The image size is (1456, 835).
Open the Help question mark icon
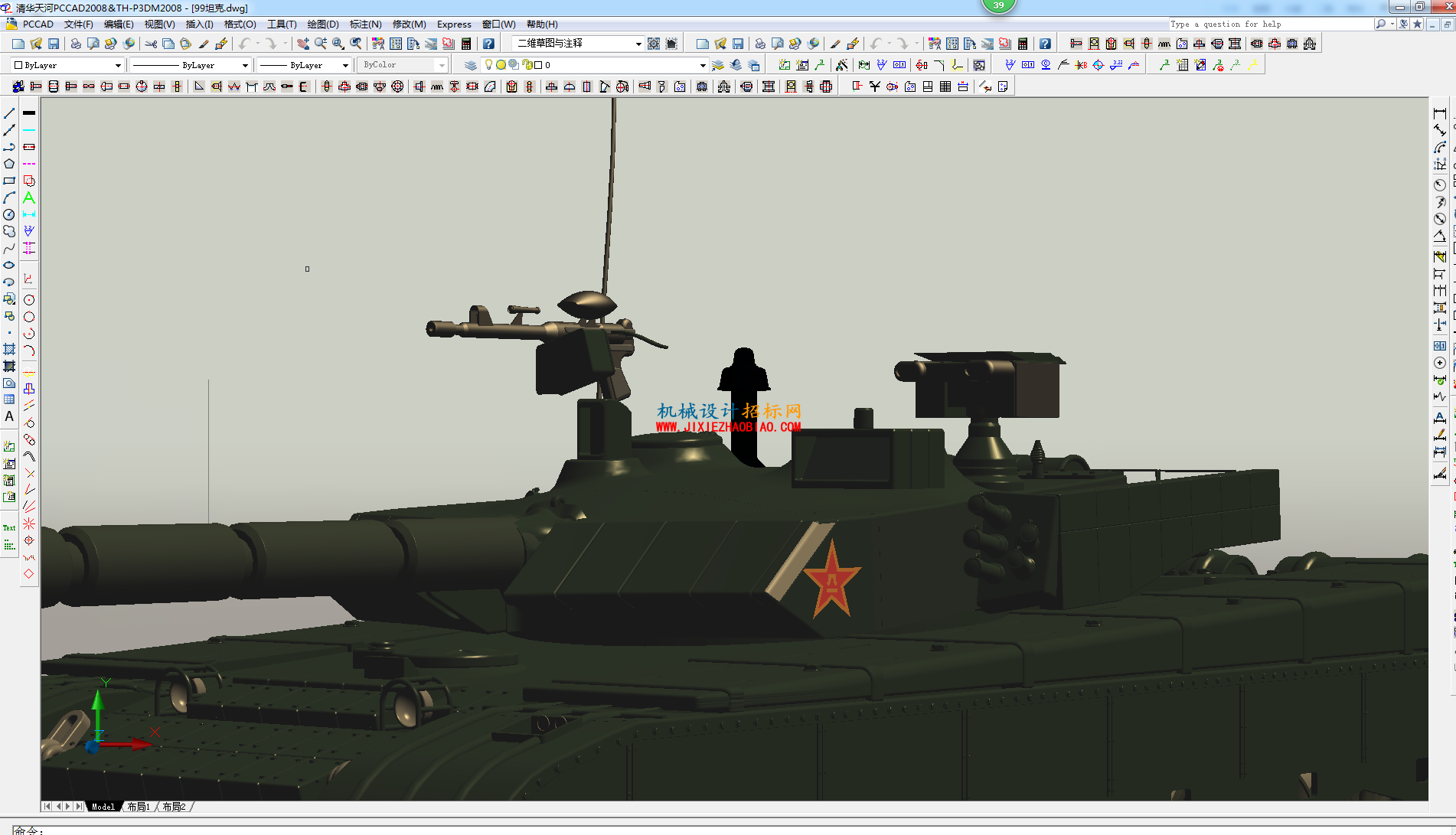(x=488, y=44)
